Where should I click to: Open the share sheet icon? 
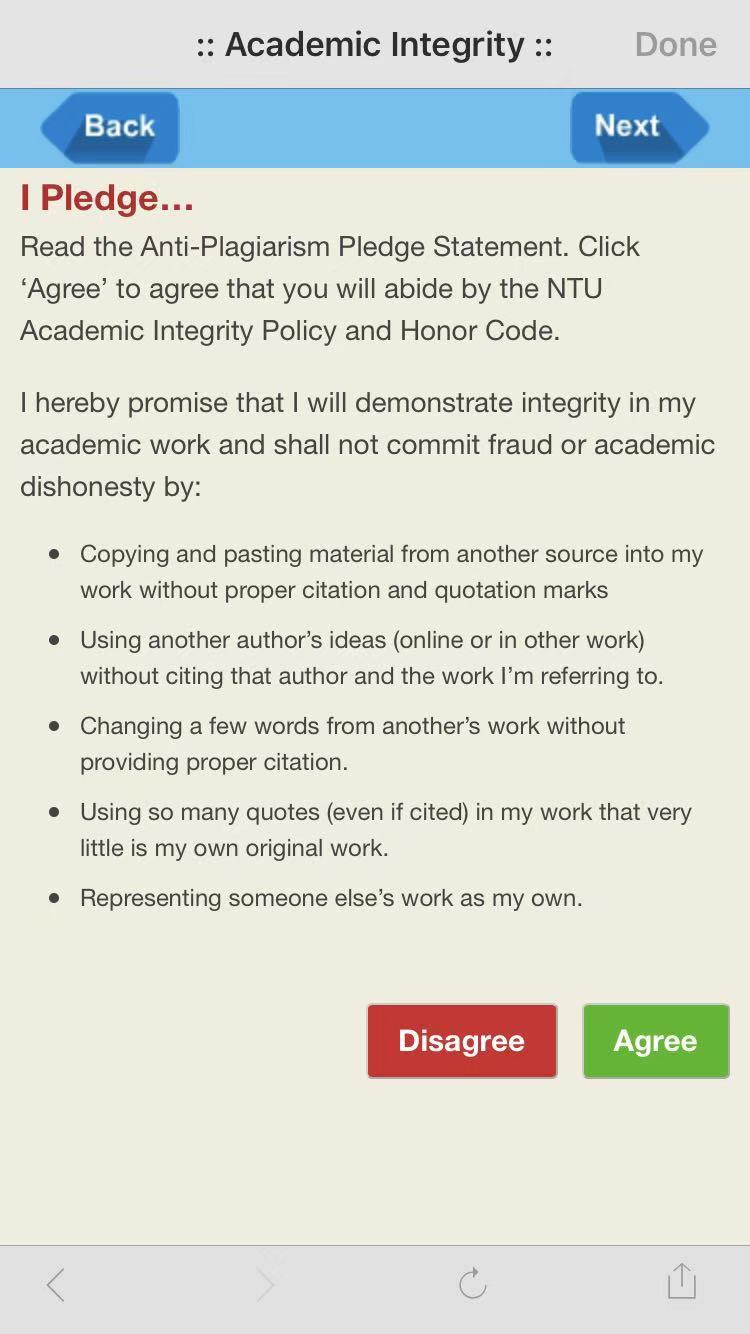(x=681, y=1281)
